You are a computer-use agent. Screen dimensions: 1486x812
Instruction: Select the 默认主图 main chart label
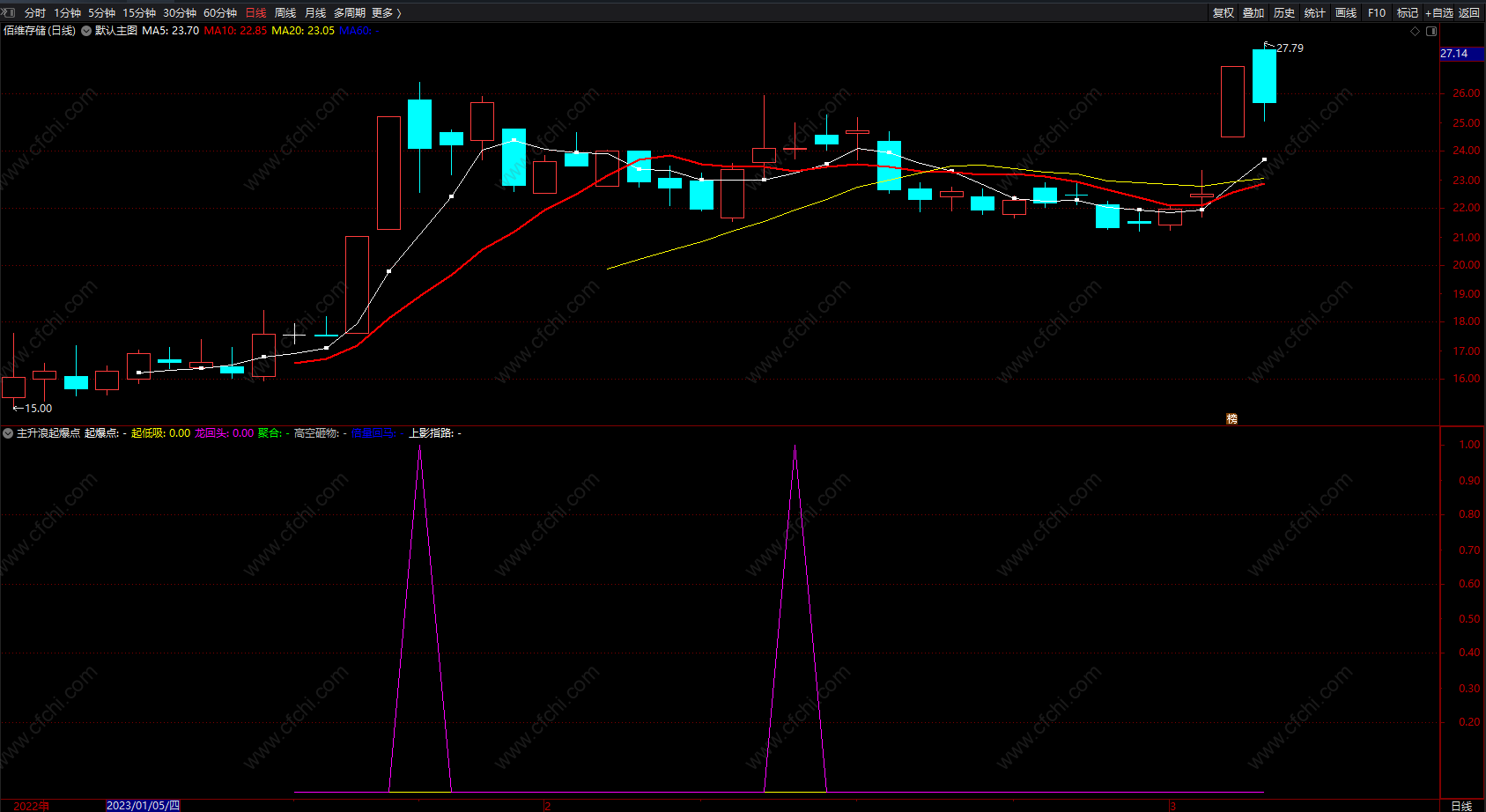tap(116, 31)
